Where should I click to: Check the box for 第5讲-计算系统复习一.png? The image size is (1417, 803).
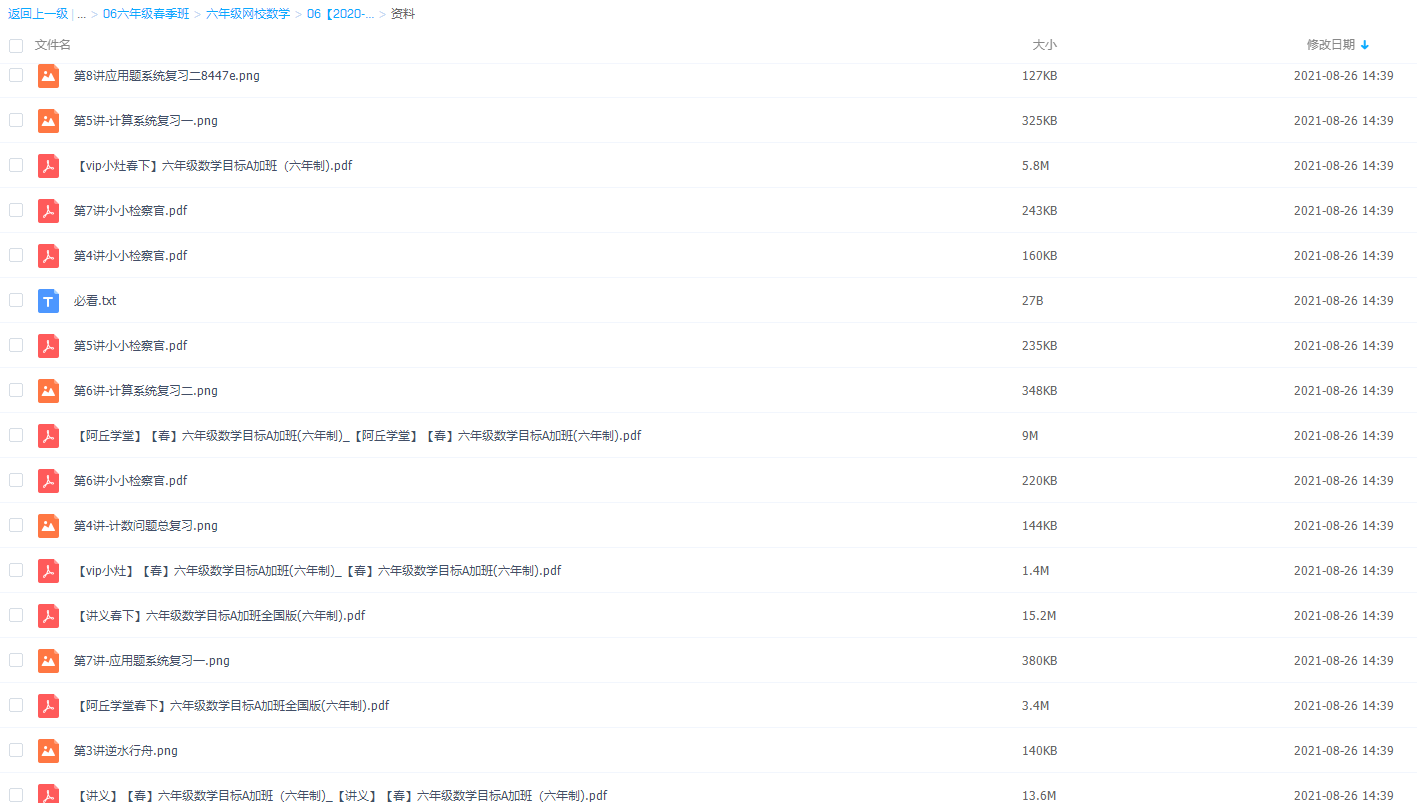click(16, 120)
